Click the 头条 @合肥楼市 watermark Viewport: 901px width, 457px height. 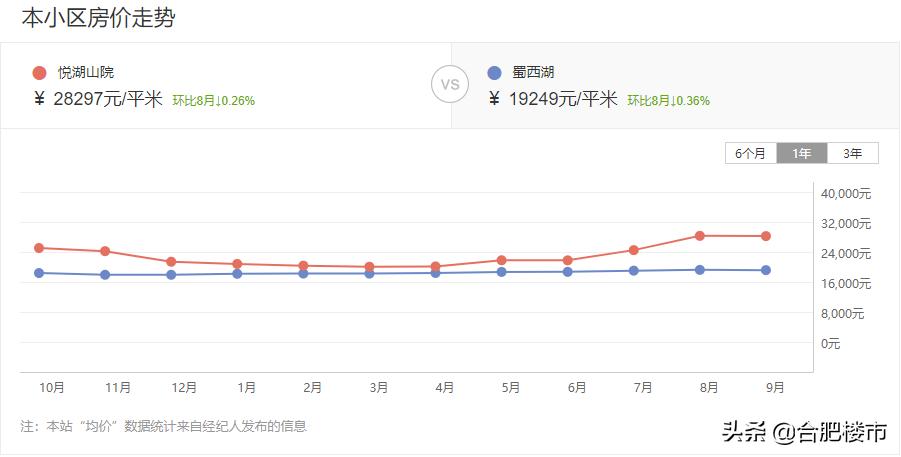click(x=804, y=433)
